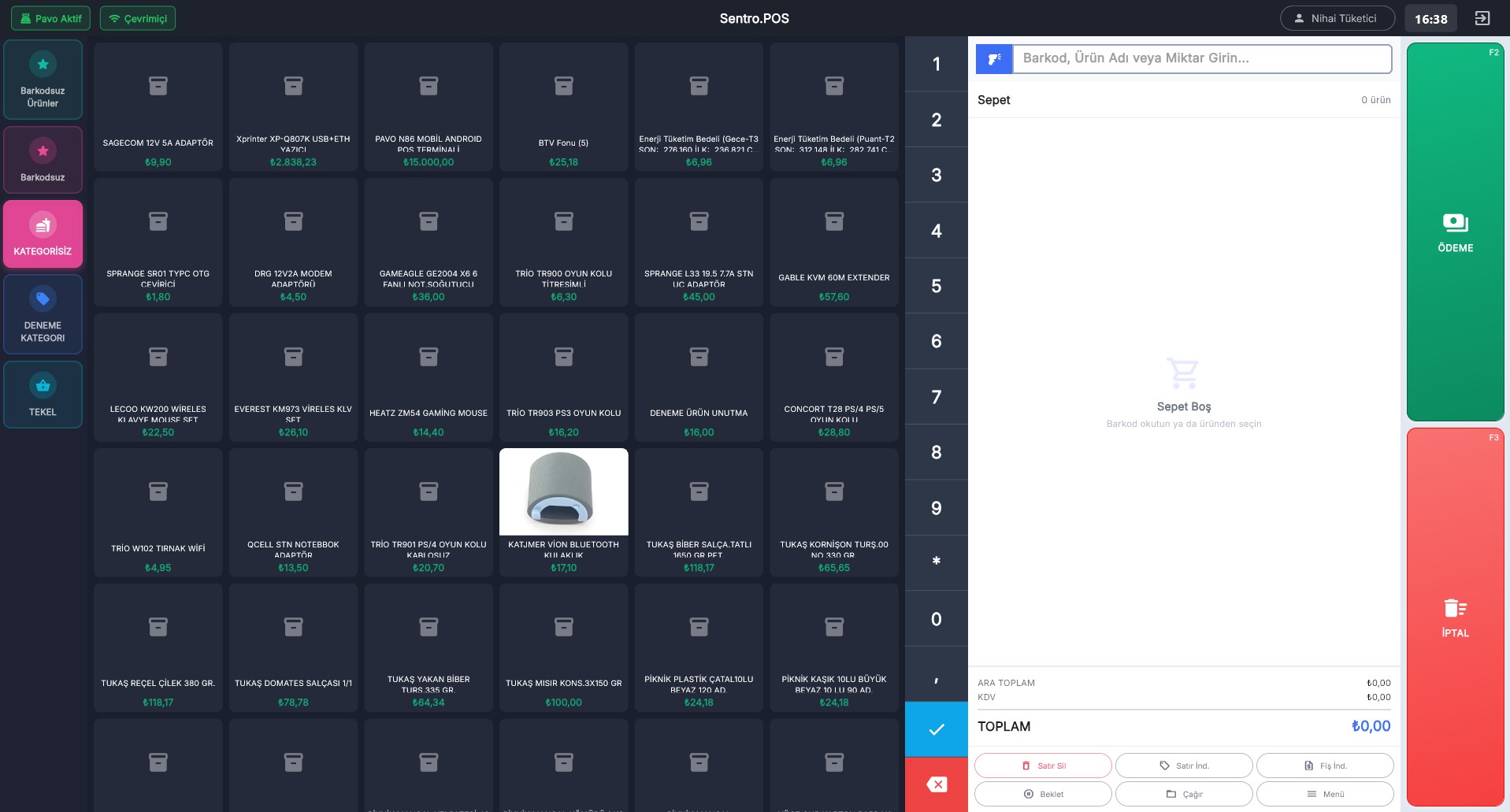Open the Menü button

pos(1325,794)
